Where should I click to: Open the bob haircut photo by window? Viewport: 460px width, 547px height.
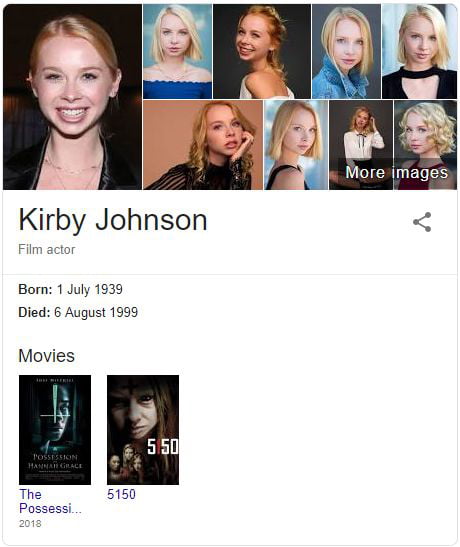(x=296, y=145)
